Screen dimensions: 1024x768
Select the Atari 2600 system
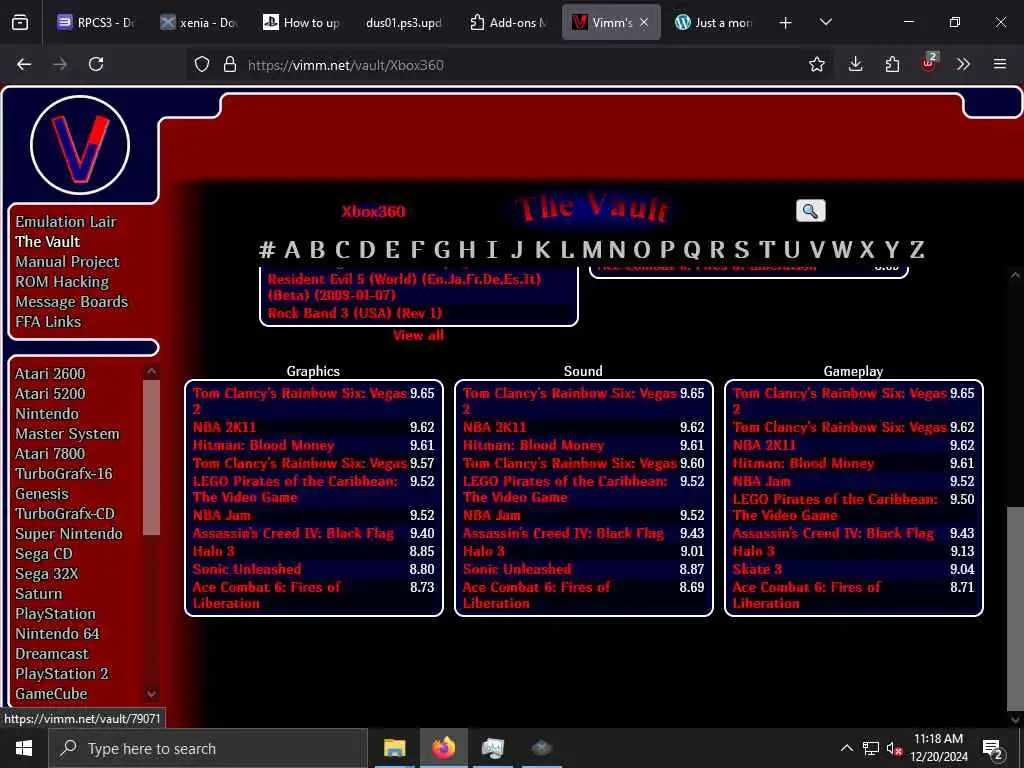pyautogui.click(x=50, y=374)
